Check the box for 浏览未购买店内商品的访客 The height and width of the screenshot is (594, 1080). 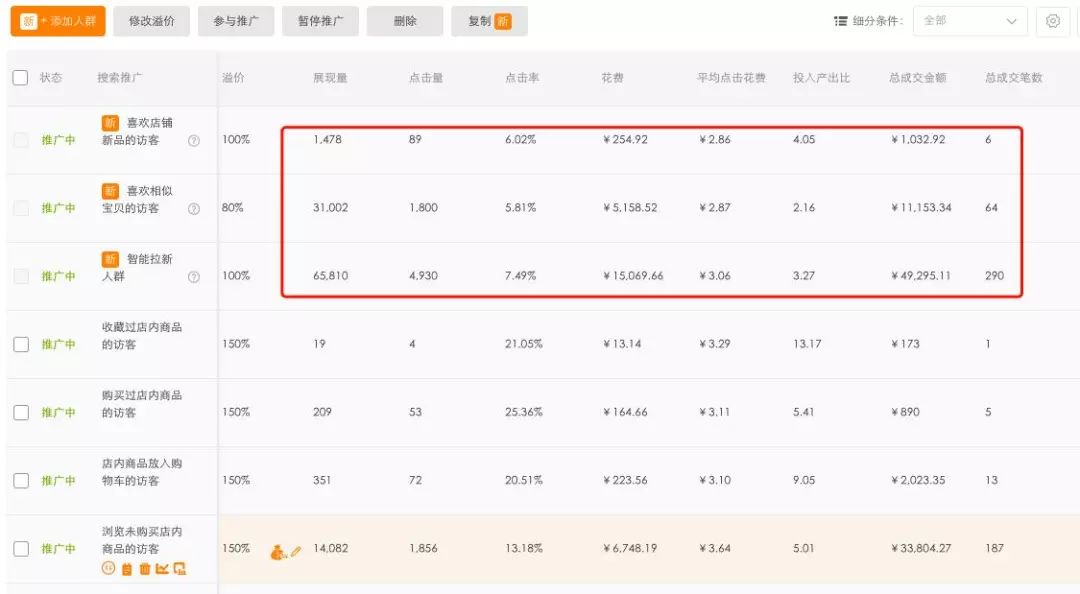coord(21,549)
